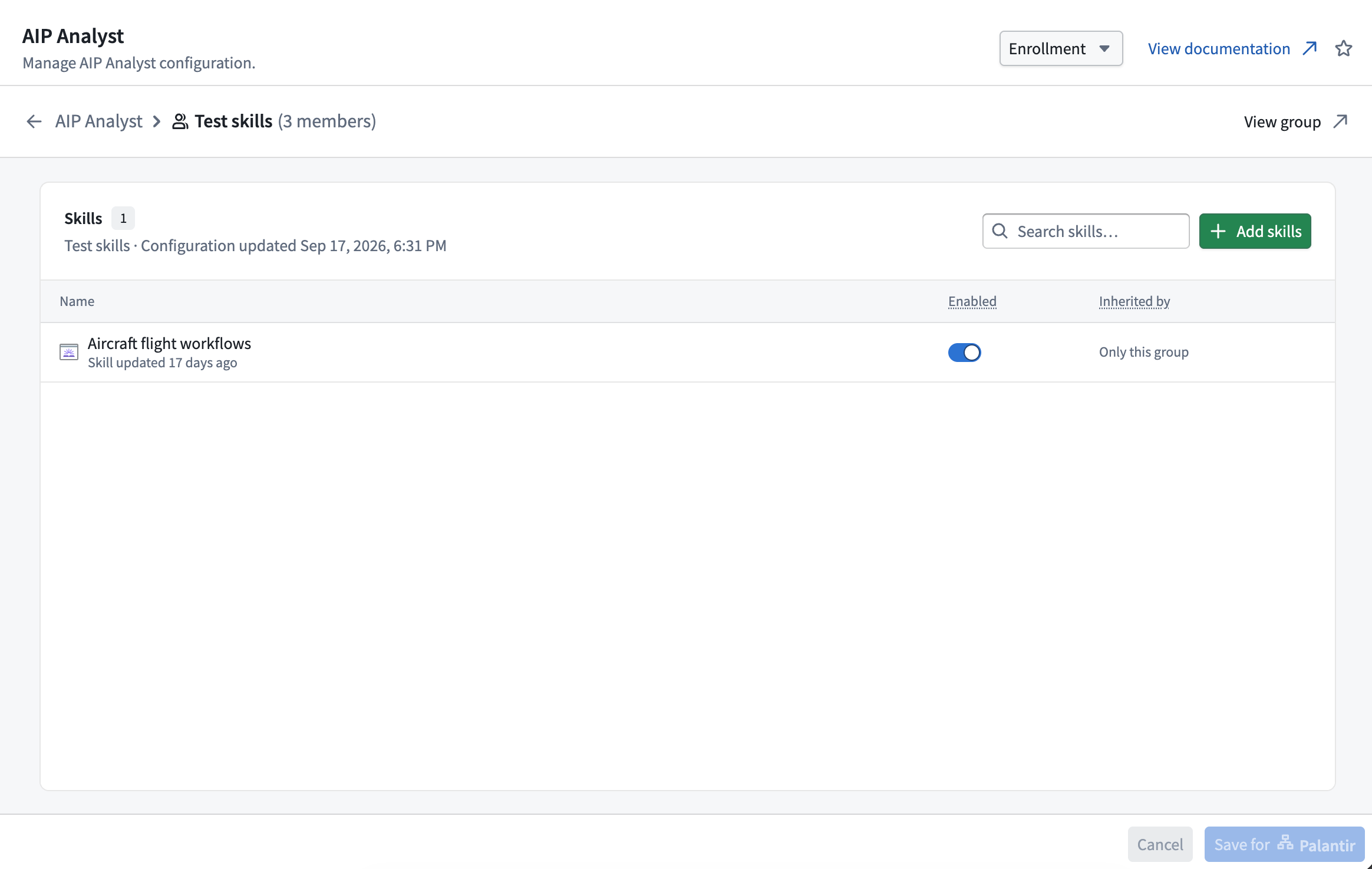Click 'Only this group' cell
Viewport: 1372px width, 869px height.
pyautogui.click(x=1144, y=352)
